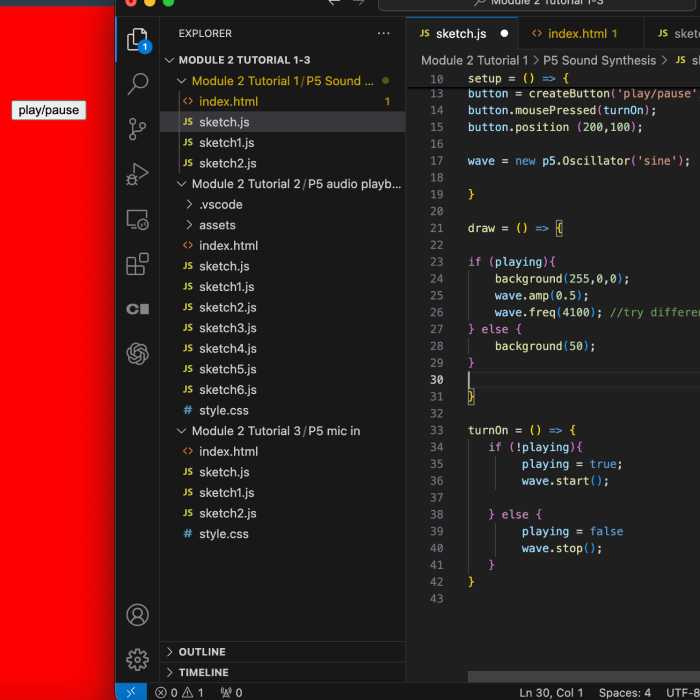Screen dimensions: 700x700
Task: Open the Accounts icon
Action: 137,615
